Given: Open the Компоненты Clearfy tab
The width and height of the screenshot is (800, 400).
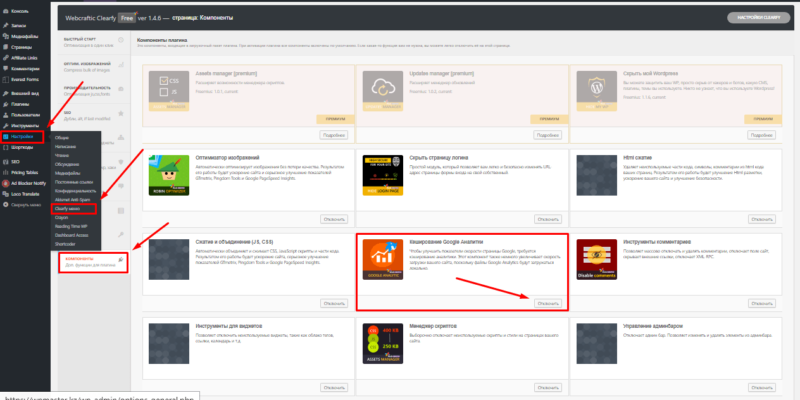Looking at the screenshot, I should tap(93, 262).
